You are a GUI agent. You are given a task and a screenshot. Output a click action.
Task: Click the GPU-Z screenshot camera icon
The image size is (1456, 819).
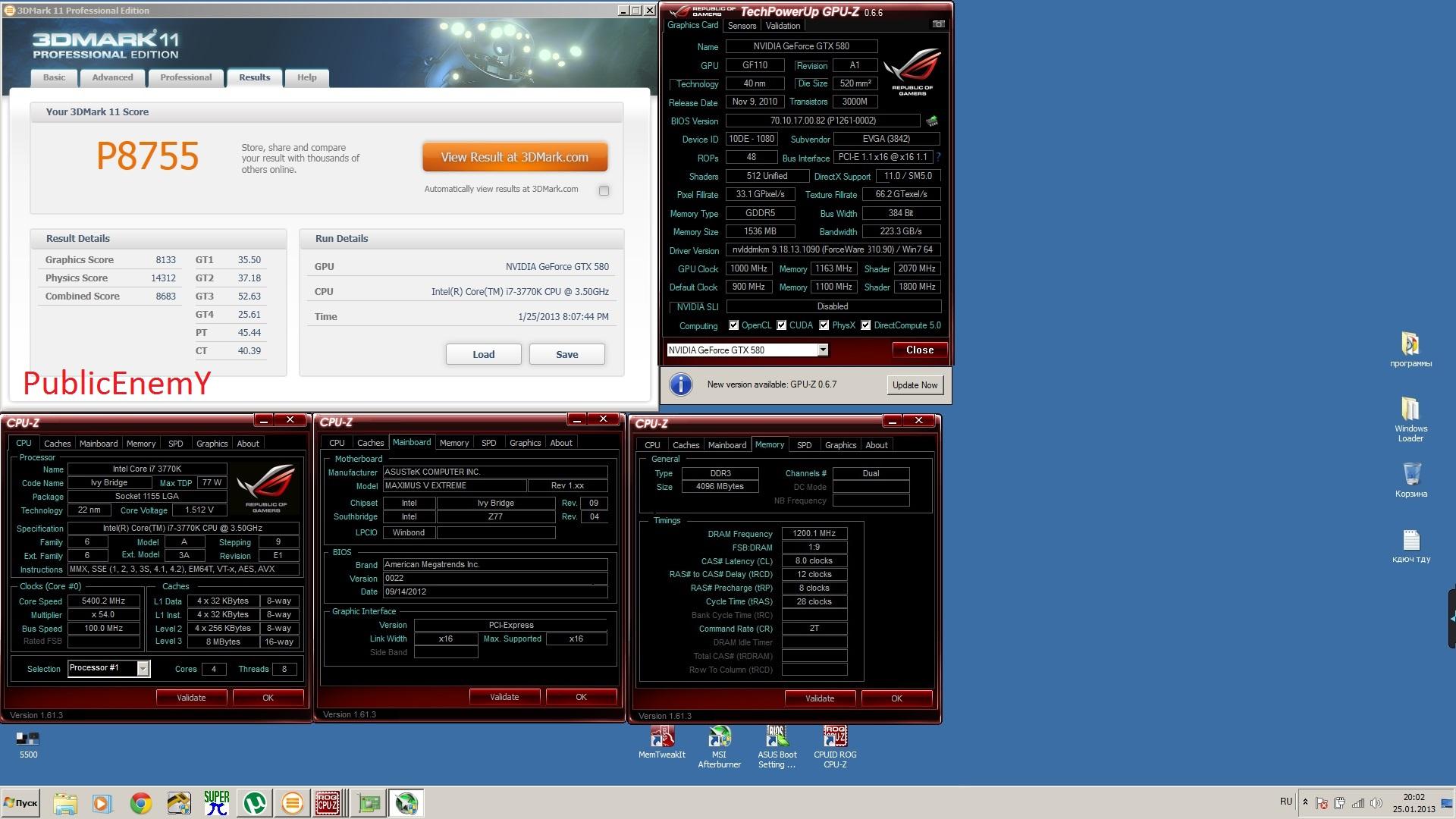point(938,24)
